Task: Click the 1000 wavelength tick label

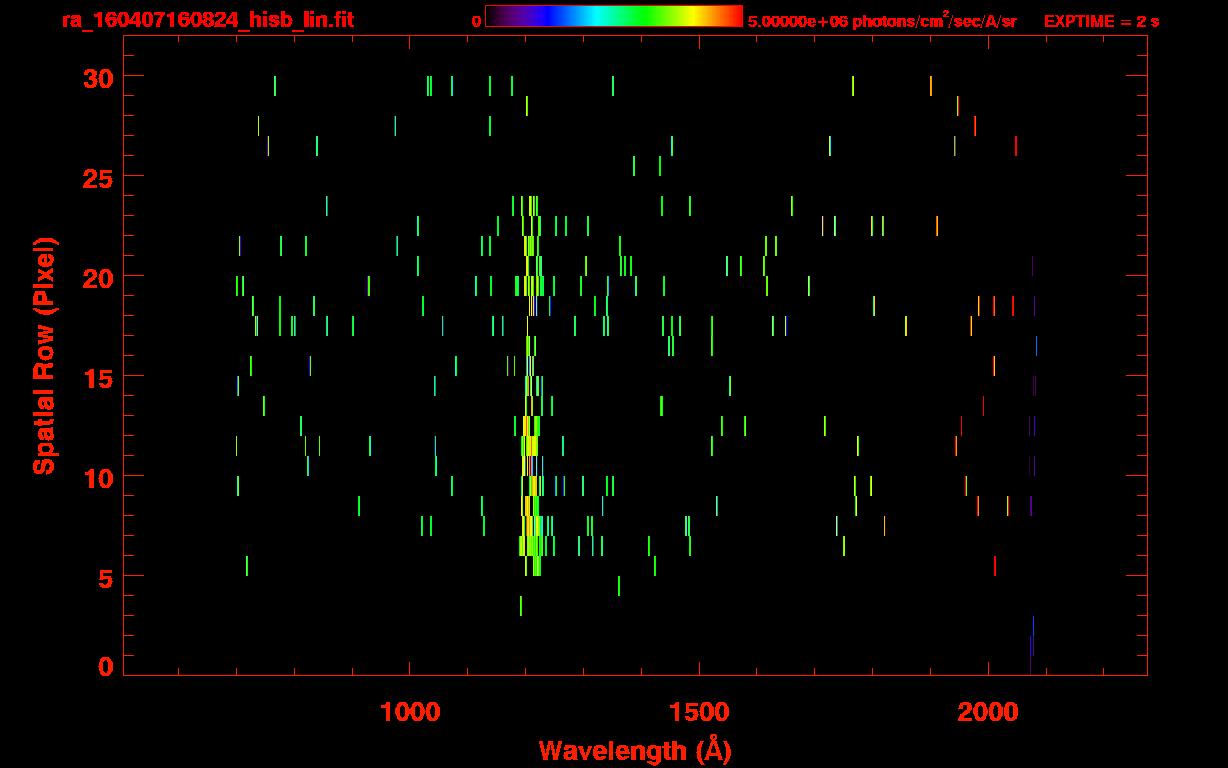Action: (x=410, y=712)
